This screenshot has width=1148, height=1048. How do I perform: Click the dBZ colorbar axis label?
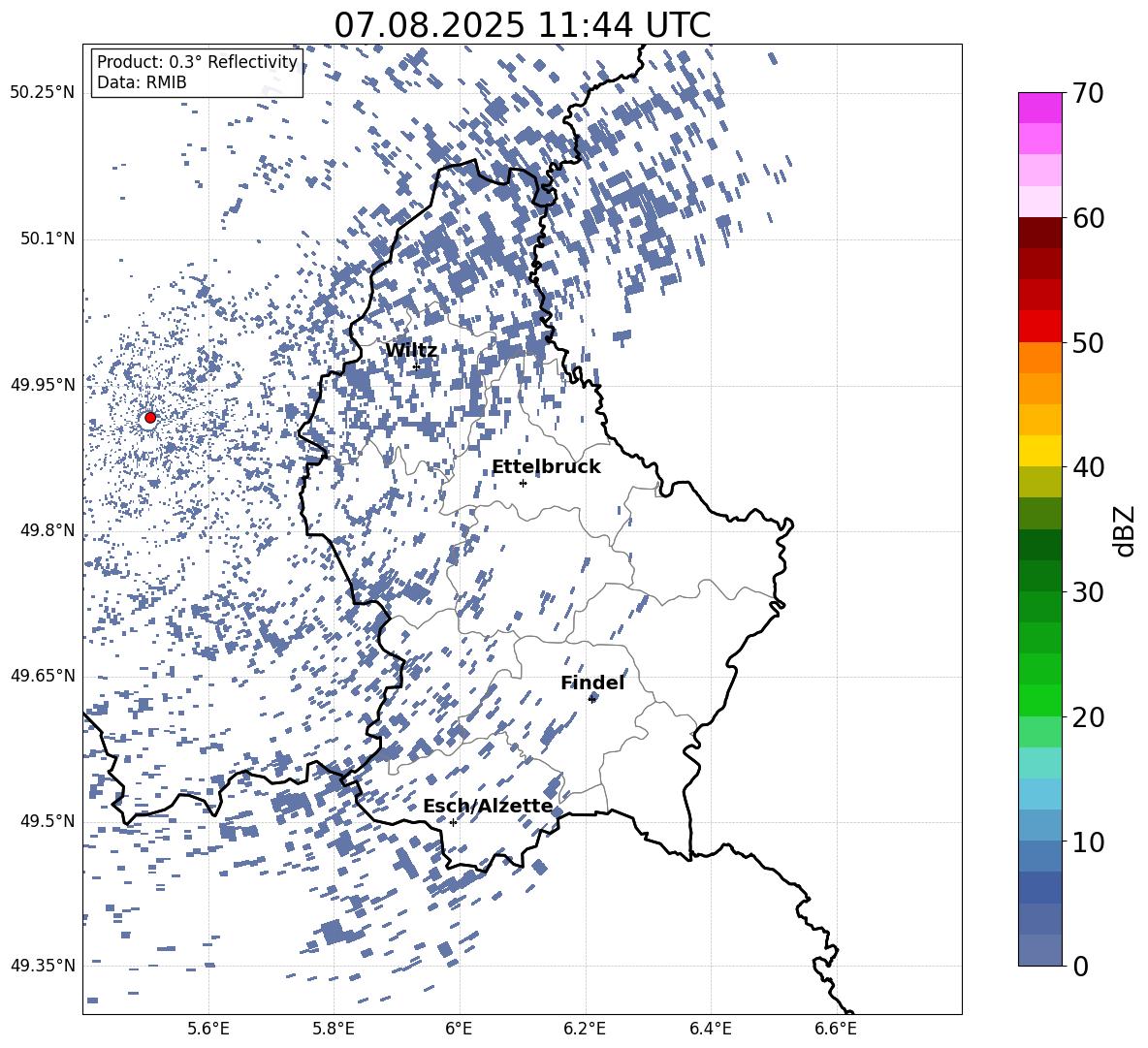click(x=1126, y=530)
